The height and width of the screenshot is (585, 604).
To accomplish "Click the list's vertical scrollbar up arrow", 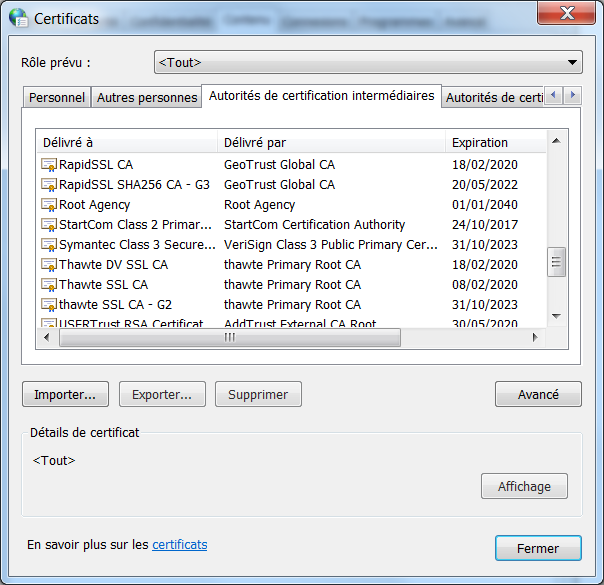I will (x=556, y=141).
